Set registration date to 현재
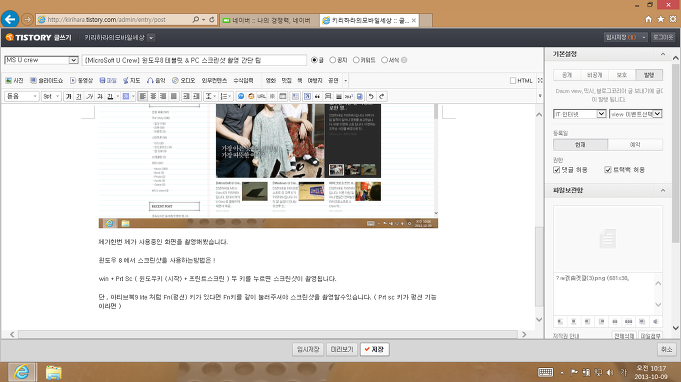 [x=580, y=145]
